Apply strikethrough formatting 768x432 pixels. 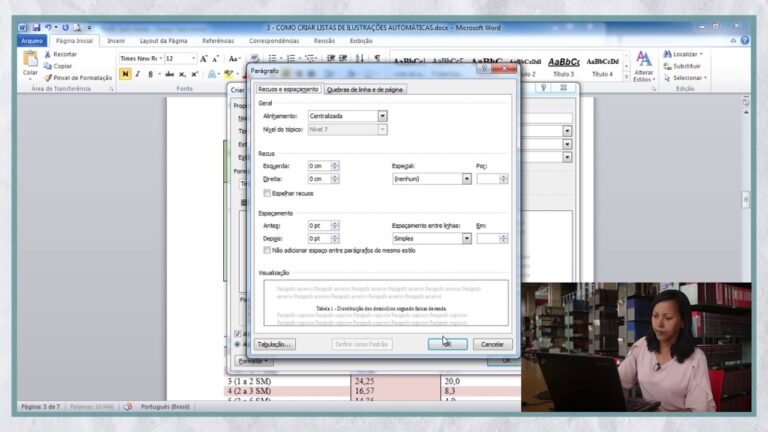(169, 74)
